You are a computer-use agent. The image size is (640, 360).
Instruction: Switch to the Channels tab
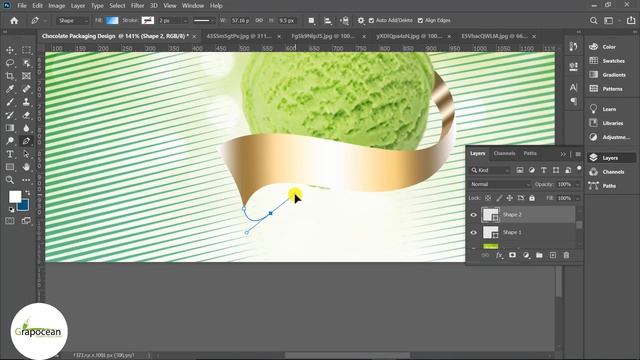click(x=504, y=153)
